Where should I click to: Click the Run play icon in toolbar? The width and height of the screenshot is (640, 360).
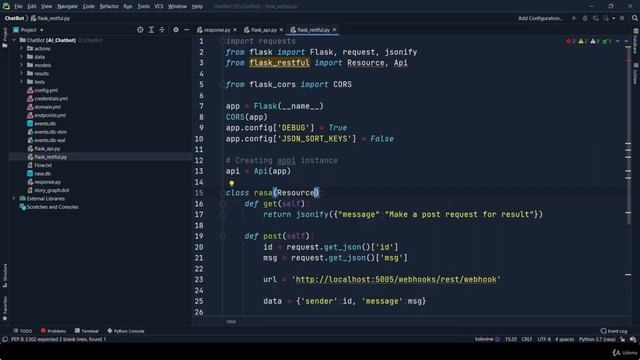pyautogui.click(x=574, y=18)
